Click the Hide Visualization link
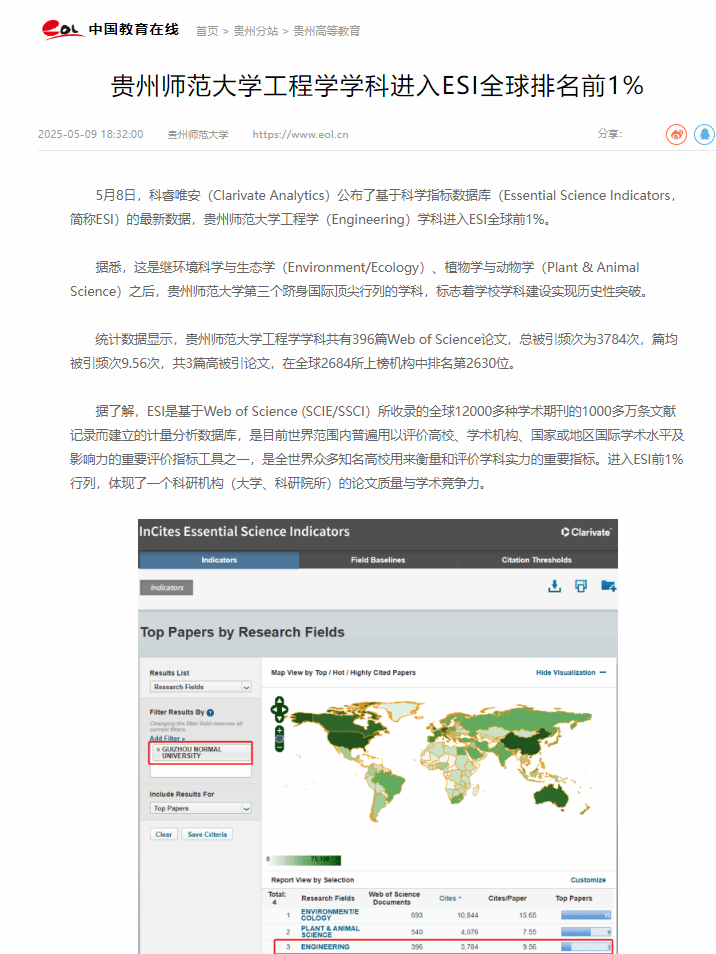The width and height of the screenshot is (716, 954). coord(566,672)
